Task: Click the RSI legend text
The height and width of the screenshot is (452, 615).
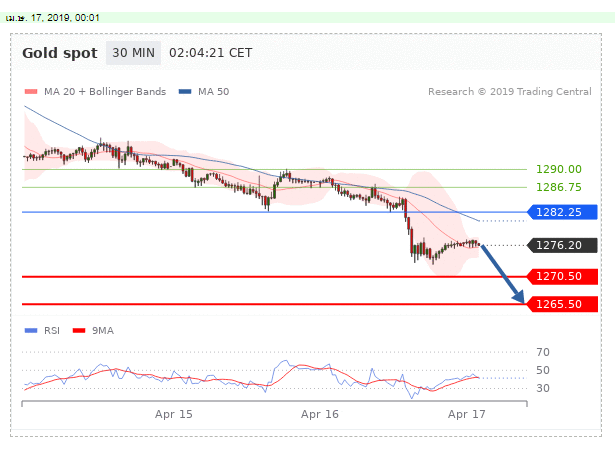Action: pyautogui.click(x=52, y=331)
